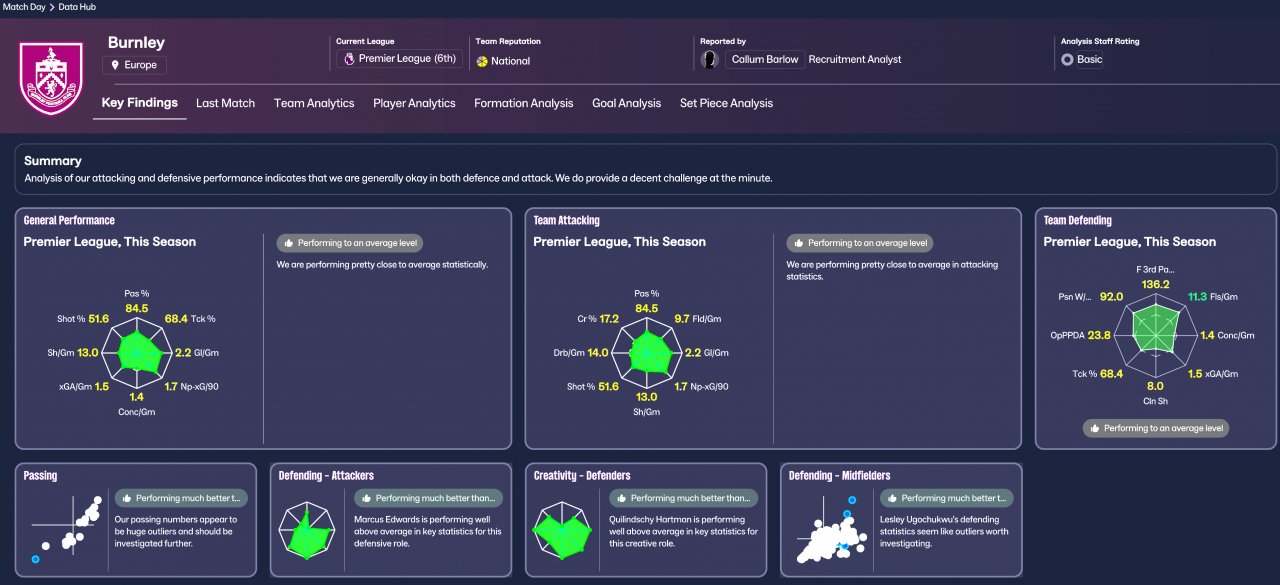Click the General Performance radar chart

tap(138, 353)
